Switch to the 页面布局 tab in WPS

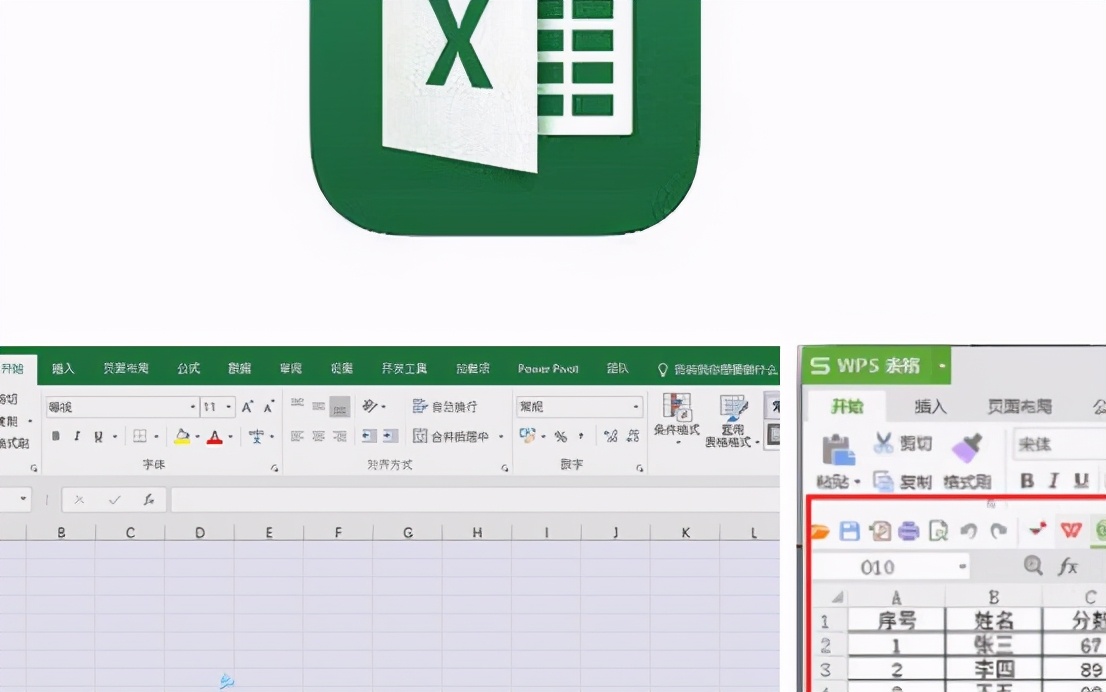click(1020, 408)
